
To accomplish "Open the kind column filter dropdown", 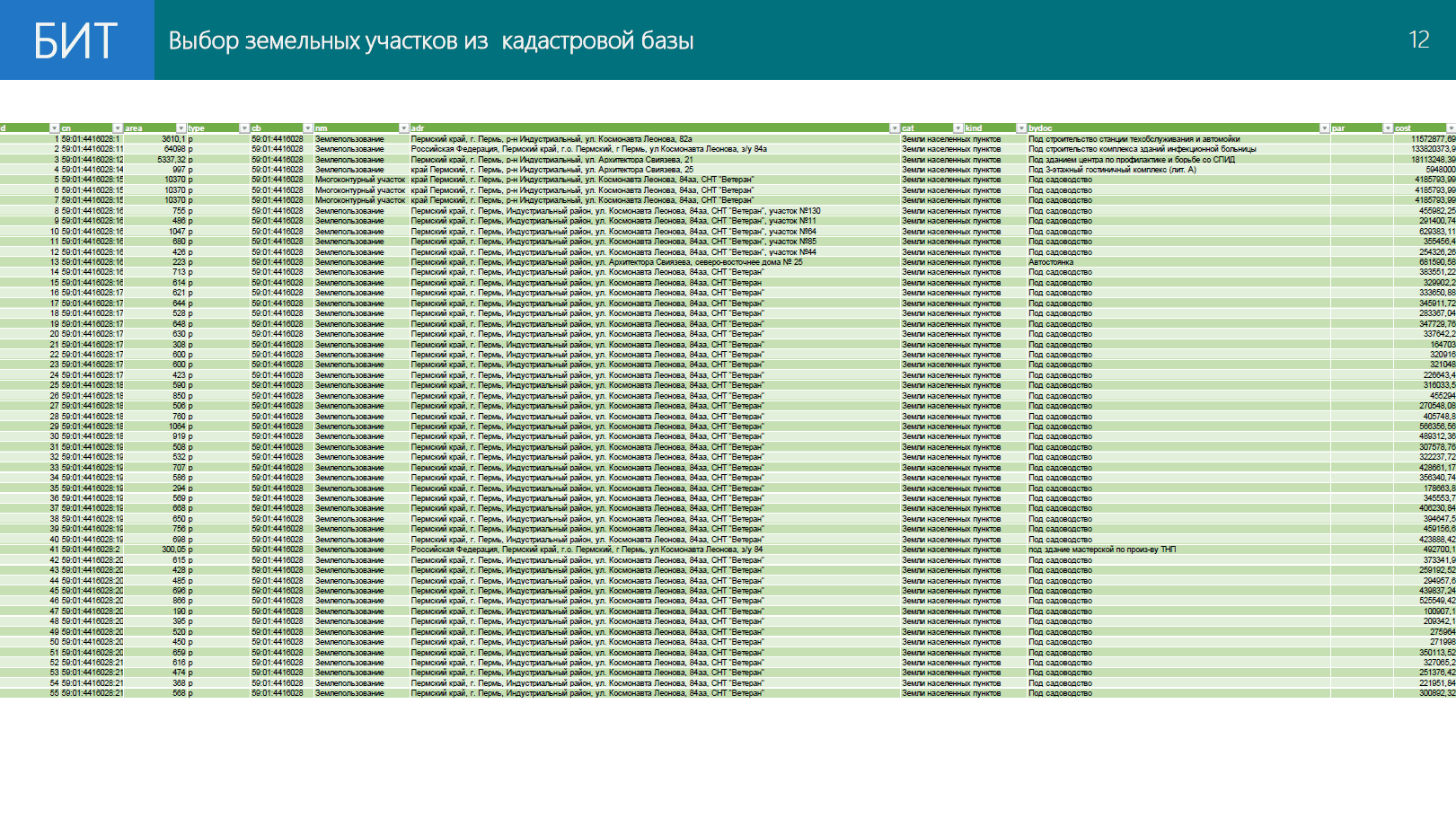I will 1021,128.
